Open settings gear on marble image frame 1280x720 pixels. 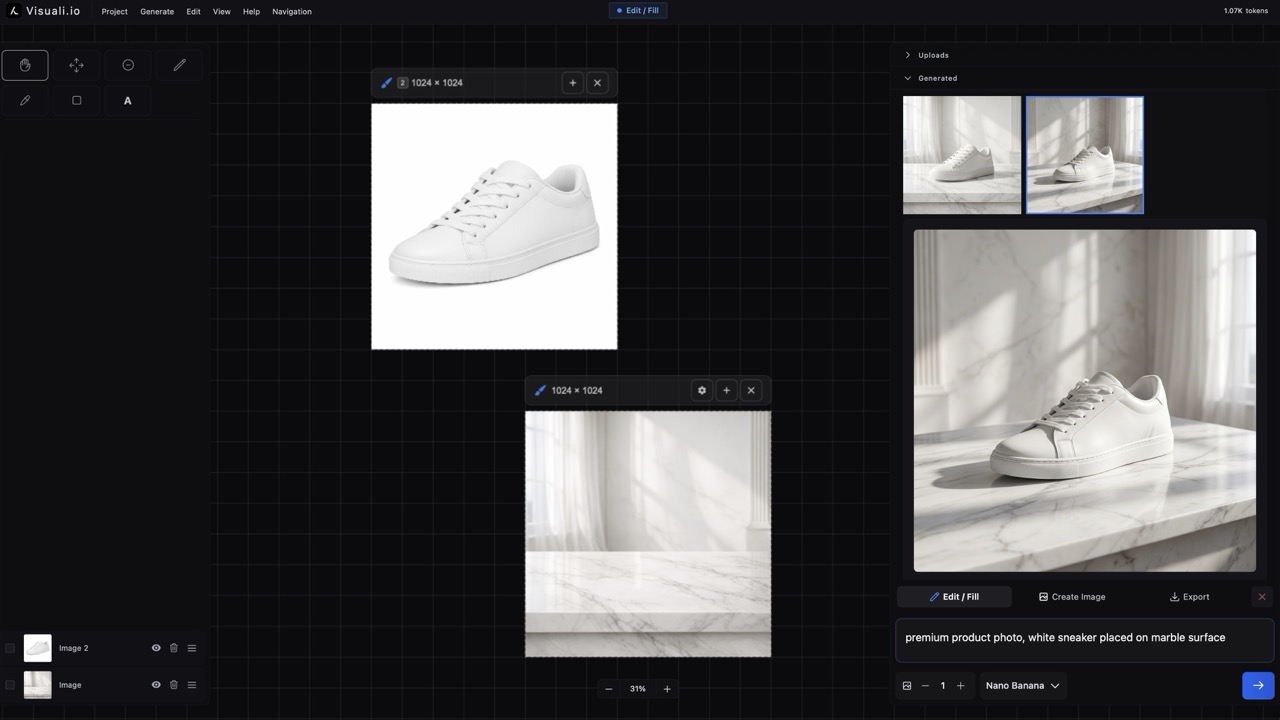pyautogui.click(x=702, y=391)
